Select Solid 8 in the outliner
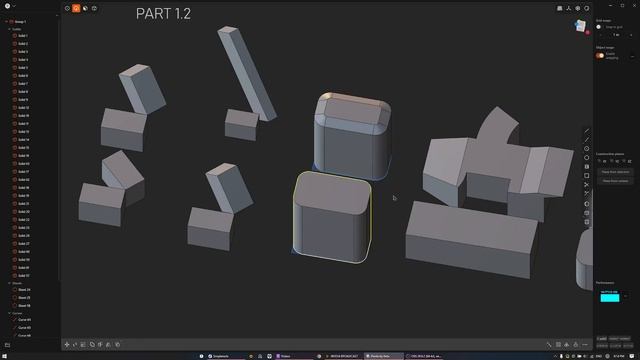Image resolution: width=640 pixels, height=360 pixels. point(23,92)
